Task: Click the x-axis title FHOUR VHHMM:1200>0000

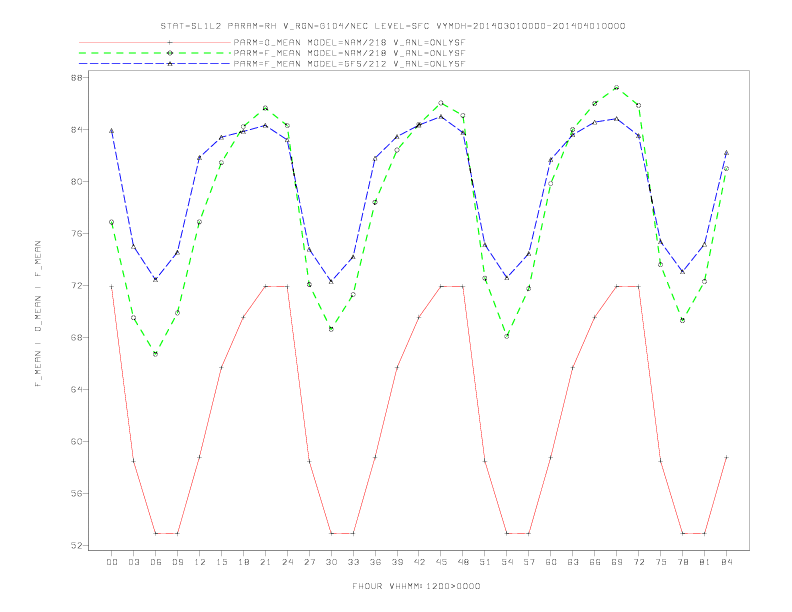Action: pyautogui.click(x=416, y=586)
